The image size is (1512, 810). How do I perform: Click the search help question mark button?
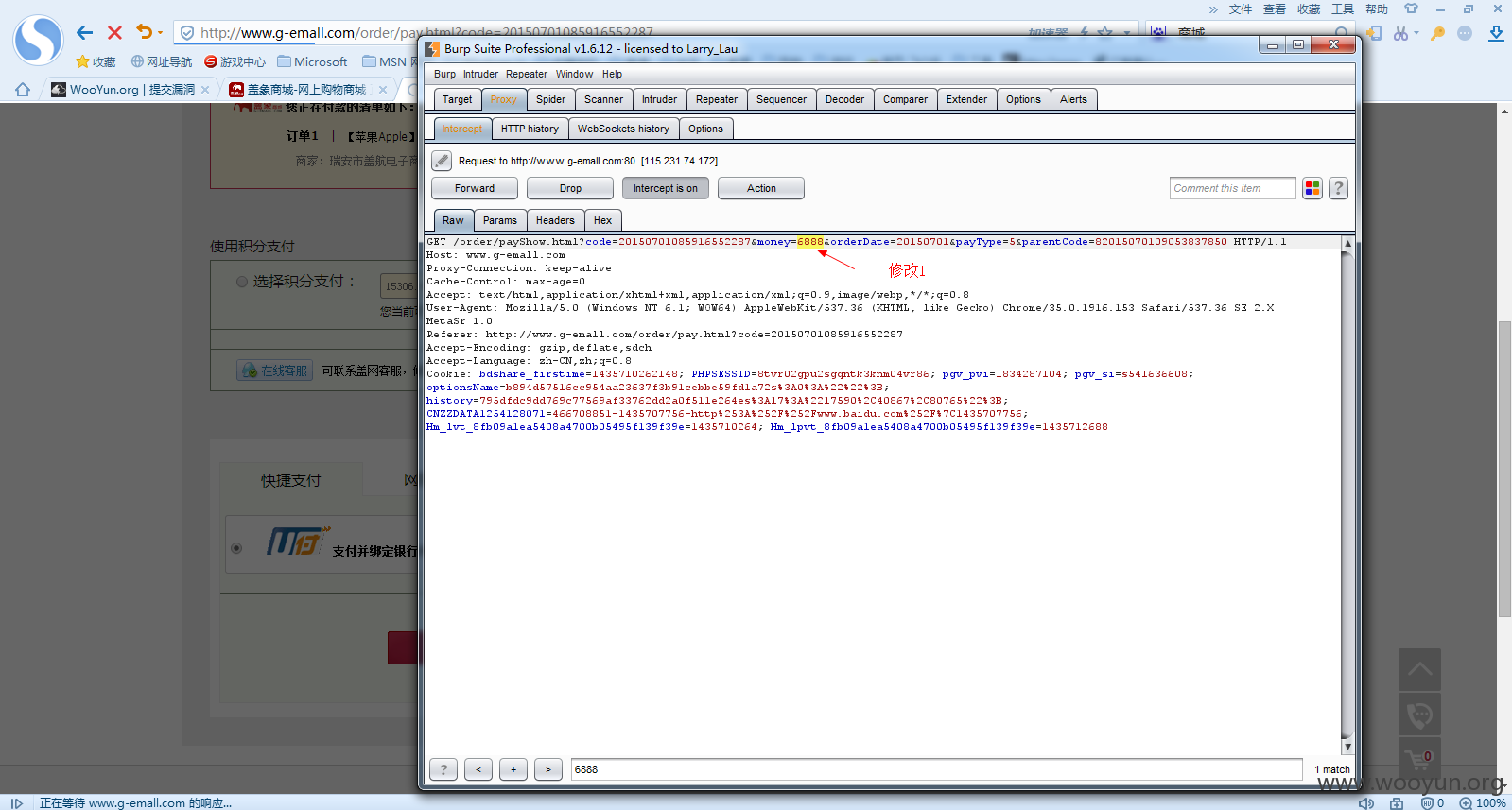coord(443,769)
